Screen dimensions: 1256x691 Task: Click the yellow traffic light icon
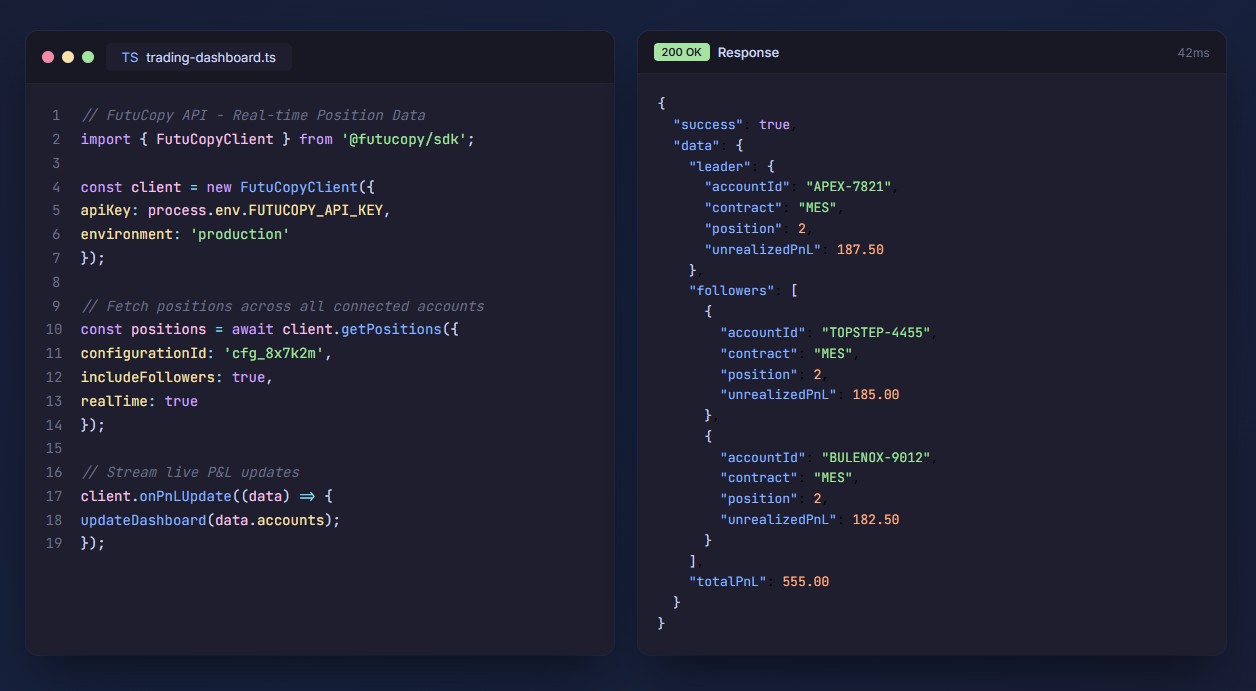click(x=67, y=57)
